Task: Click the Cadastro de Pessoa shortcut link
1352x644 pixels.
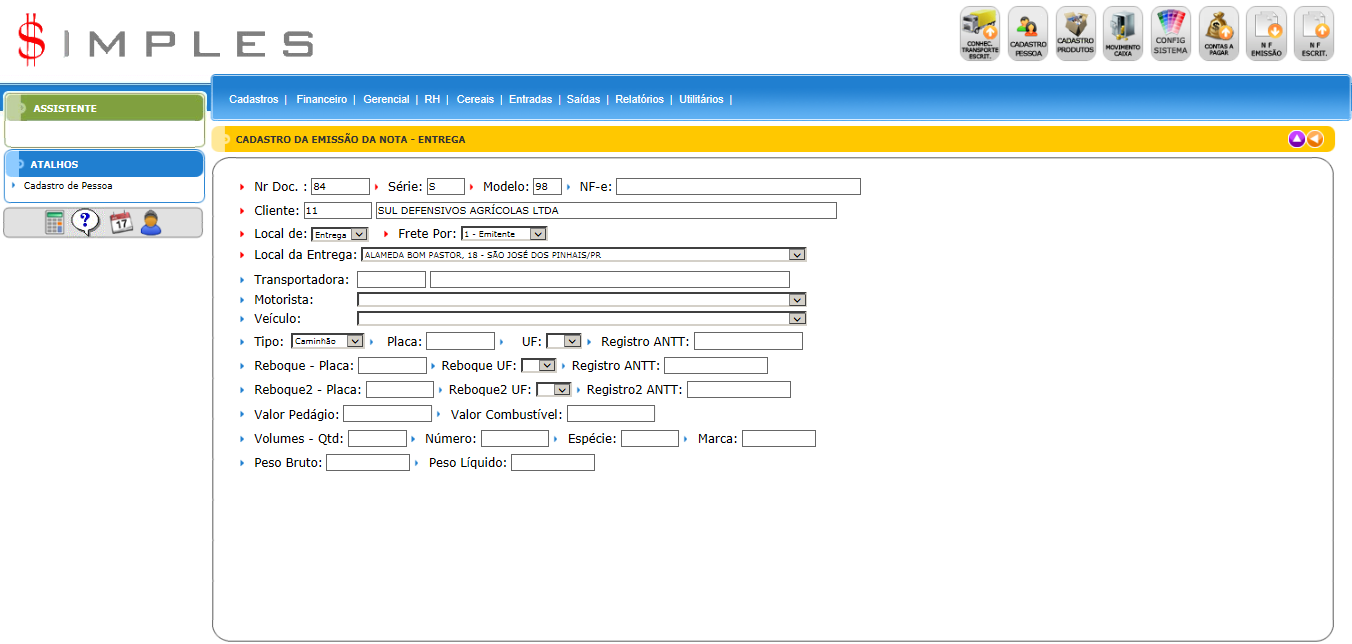Action: [x=68, y=186]
